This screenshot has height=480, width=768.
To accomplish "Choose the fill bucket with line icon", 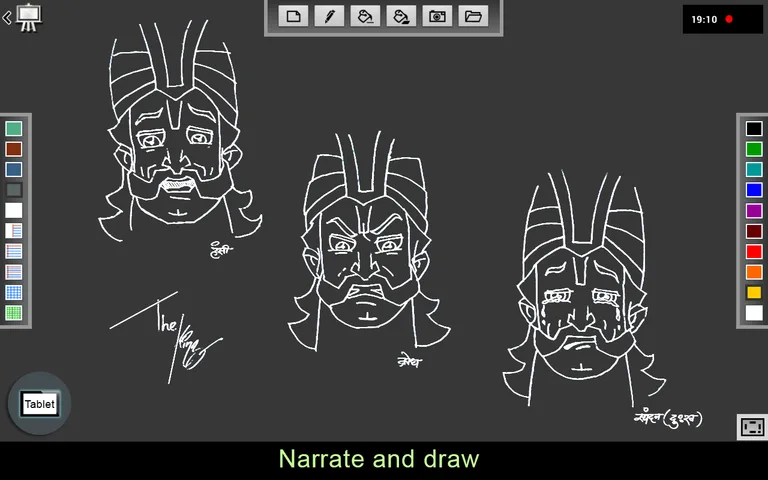I will (365, 17).
